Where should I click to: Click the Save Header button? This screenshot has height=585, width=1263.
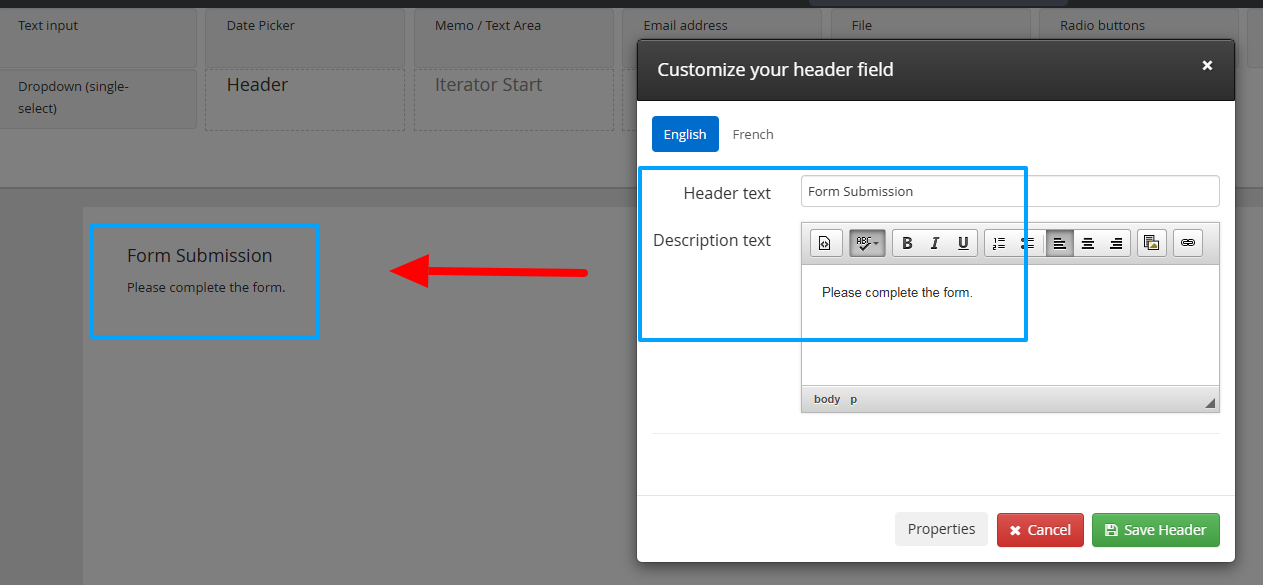1156,530
